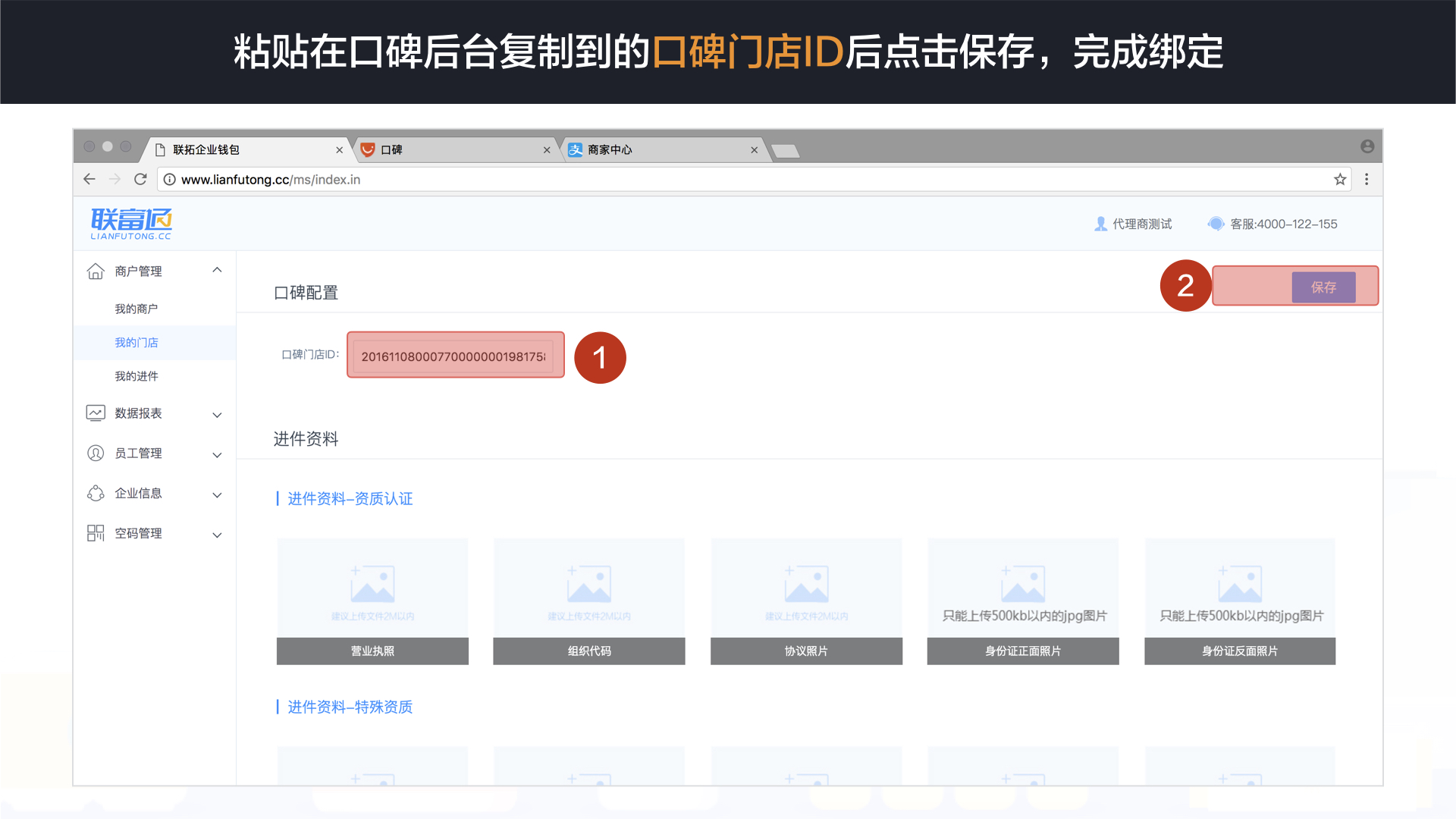This screenshot has height=819, width=1456.
Task: Click the browser back arrow
Action: (x=89, y=179)
